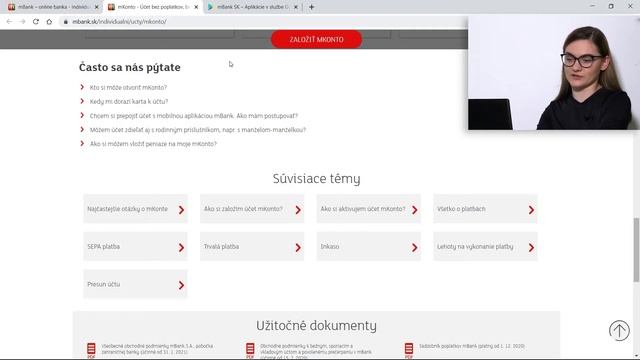Image resolution: width=640 pixels, height=360 pixels.
Task: Click chevron beside the vložiť peniaze question
Action: pyautogui.click(x=82, y=143)
